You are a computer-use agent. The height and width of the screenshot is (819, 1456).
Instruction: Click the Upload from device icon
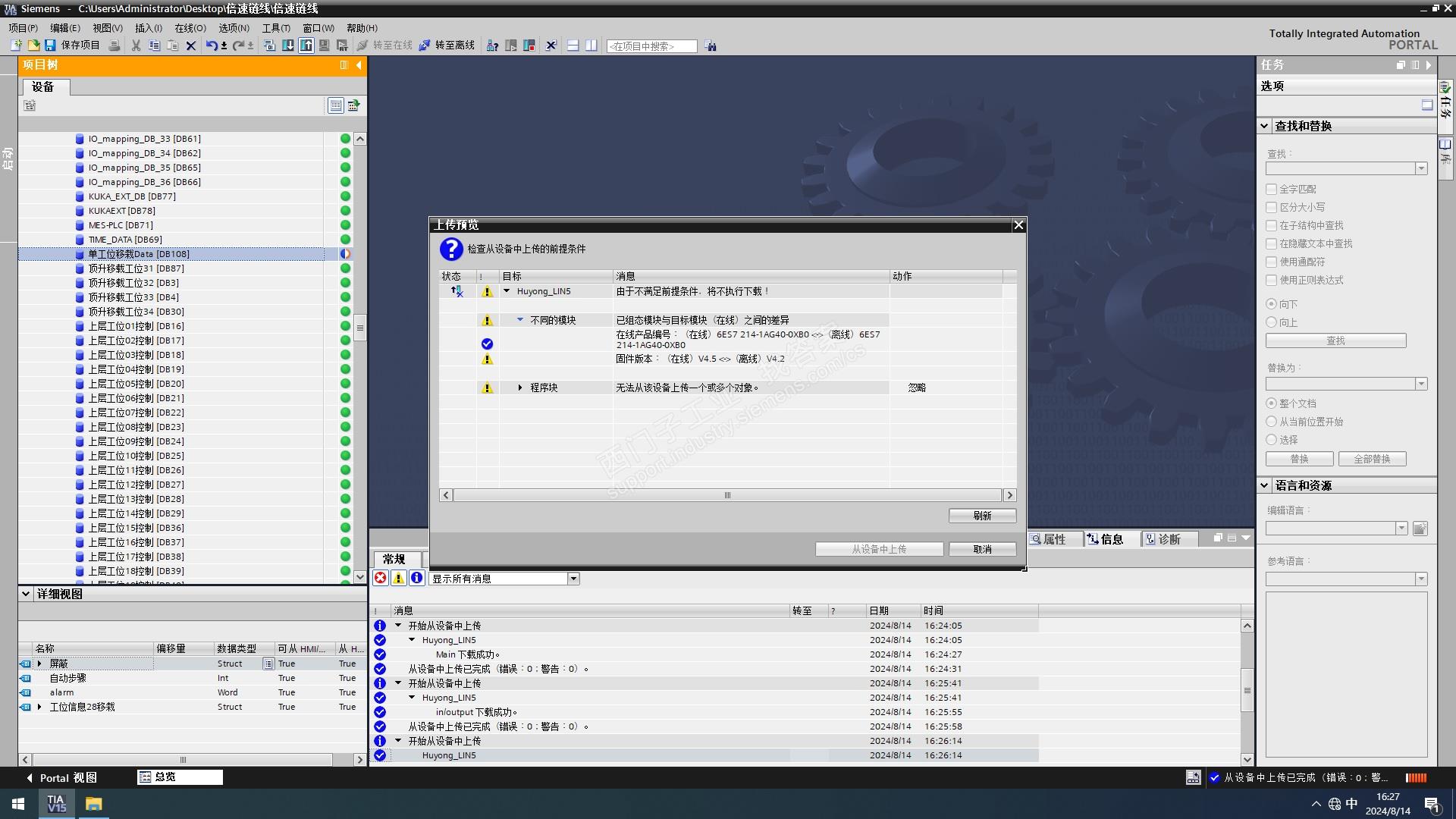pyautogui.click(x=306, y=45)
